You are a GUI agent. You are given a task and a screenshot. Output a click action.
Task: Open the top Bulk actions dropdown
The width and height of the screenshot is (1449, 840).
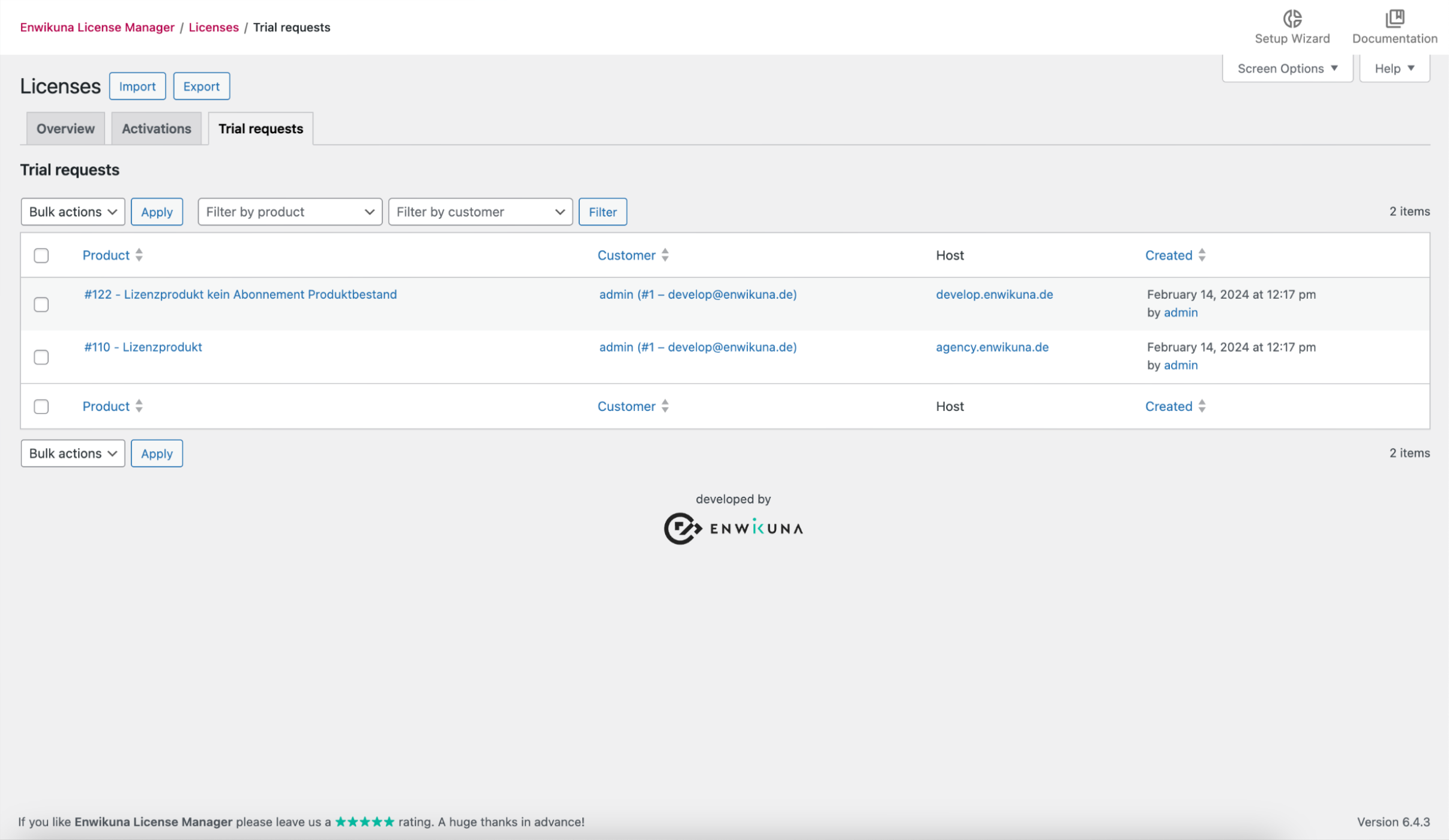73,212
